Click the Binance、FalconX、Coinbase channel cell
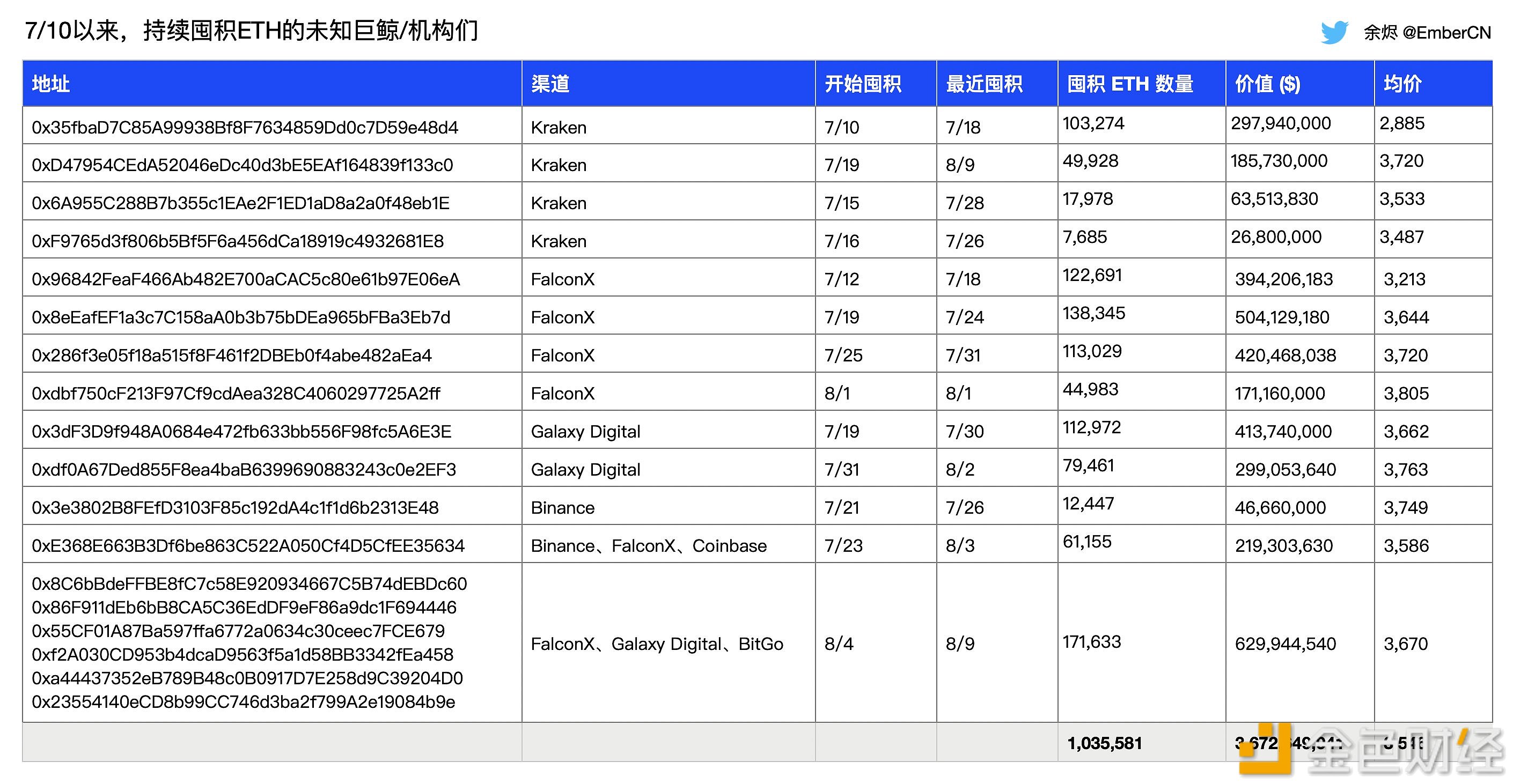Screen dimensions: 1513x784 (x=649, y=546)
